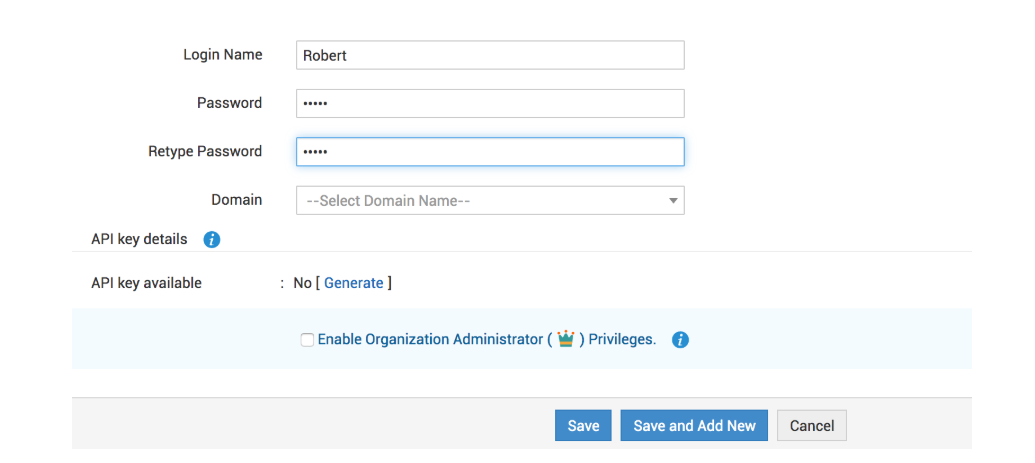Click the Save and Add New button
The width and height of the screenshot is (1035, 463).
click(694, 426)
